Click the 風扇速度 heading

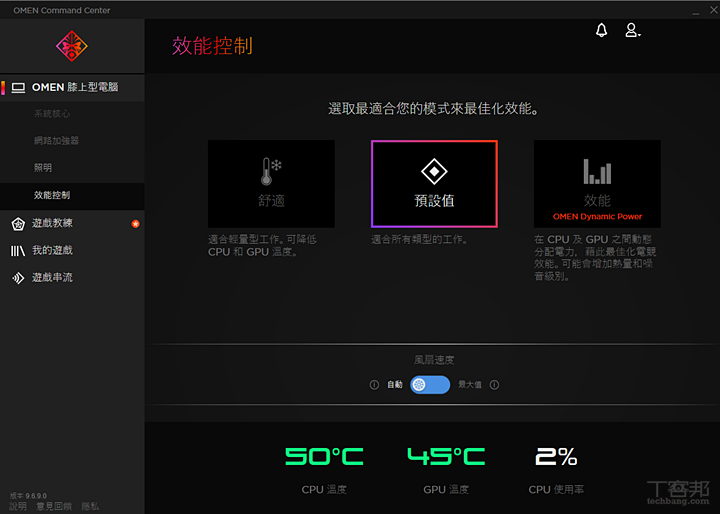[434, 360]
